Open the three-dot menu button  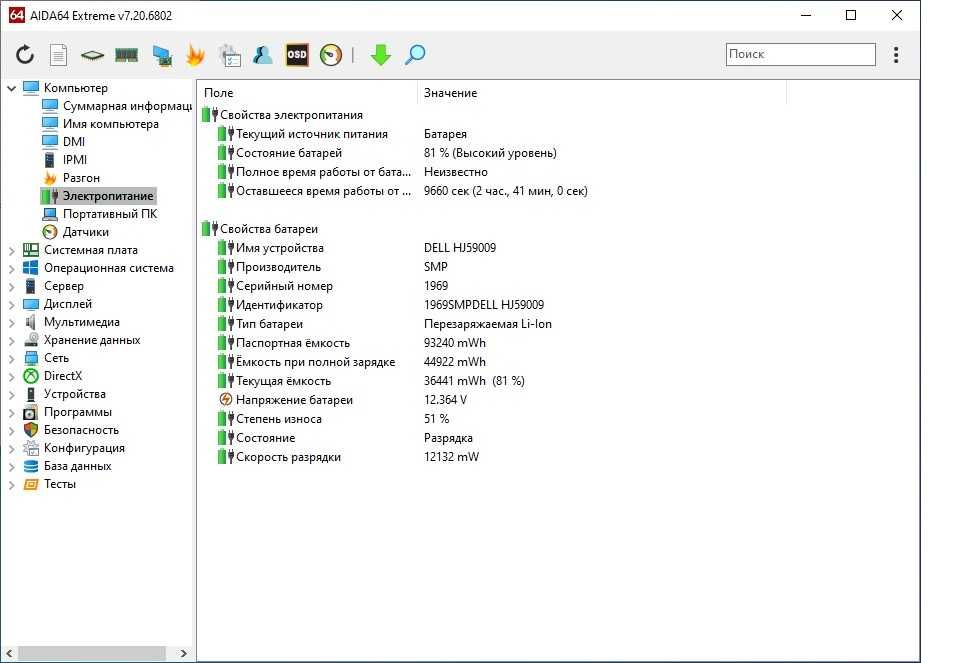896,55
